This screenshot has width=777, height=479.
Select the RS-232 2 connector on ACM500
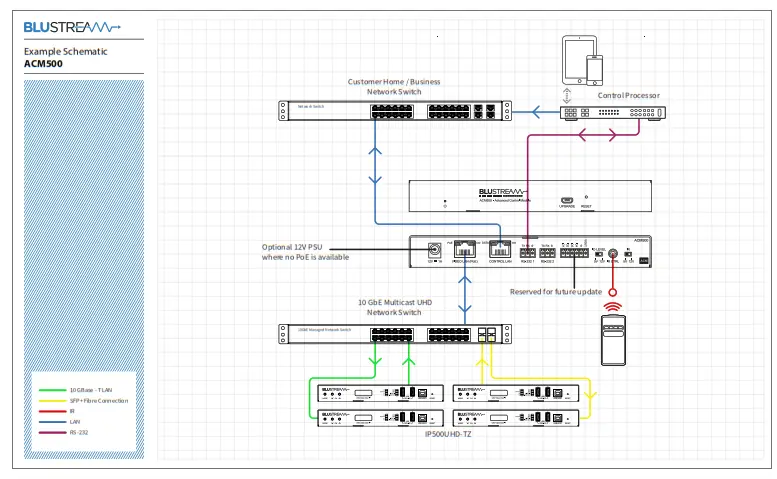click(547, 253)
